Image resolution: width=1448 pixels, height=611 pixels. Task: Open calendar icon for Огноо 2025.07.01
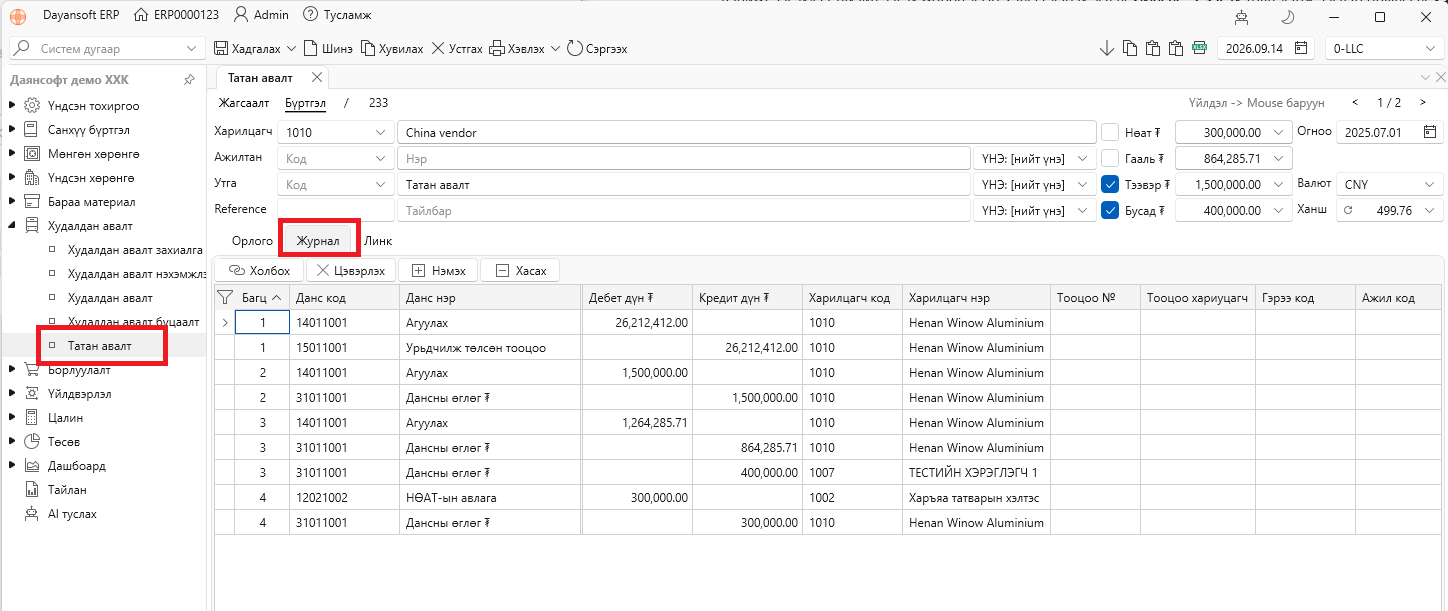[1429, 132]
